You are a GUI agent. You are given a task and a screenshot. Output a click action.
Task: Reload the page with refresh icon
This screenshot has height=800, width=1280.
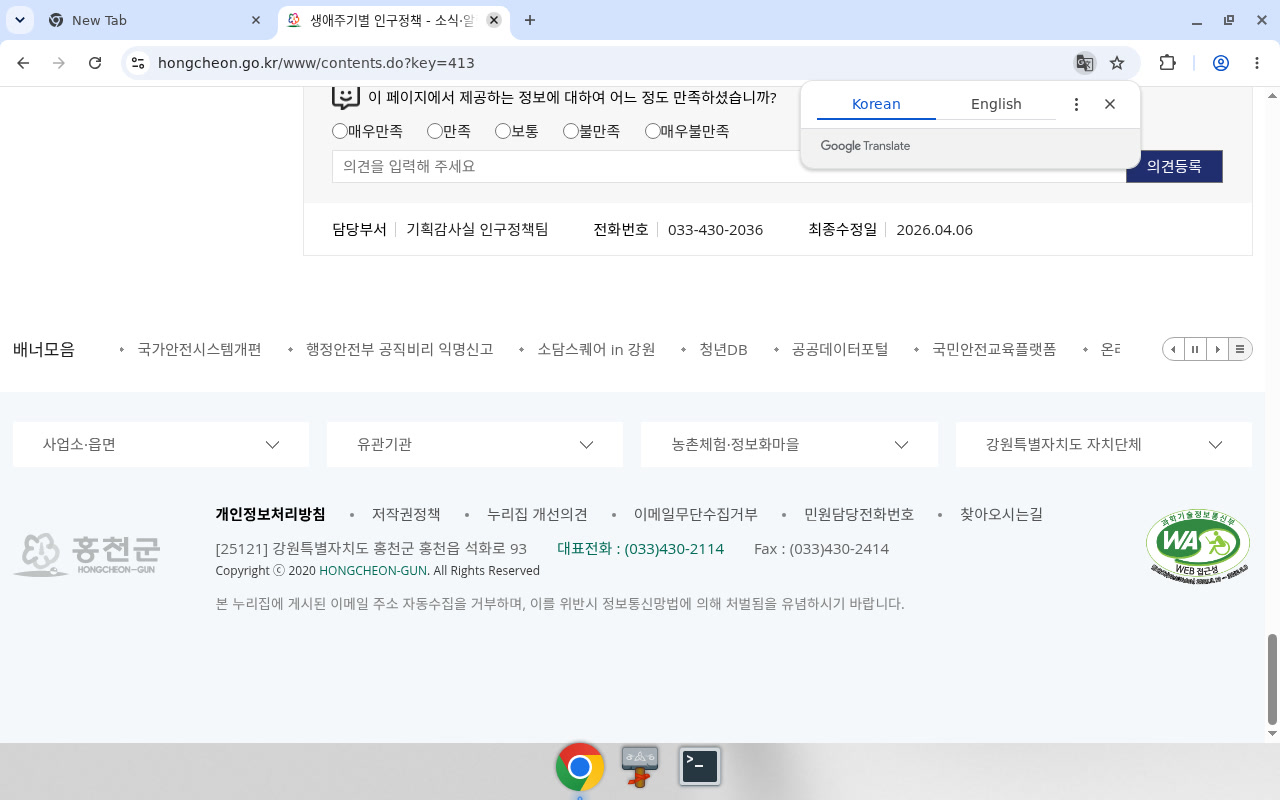point(95,63)
